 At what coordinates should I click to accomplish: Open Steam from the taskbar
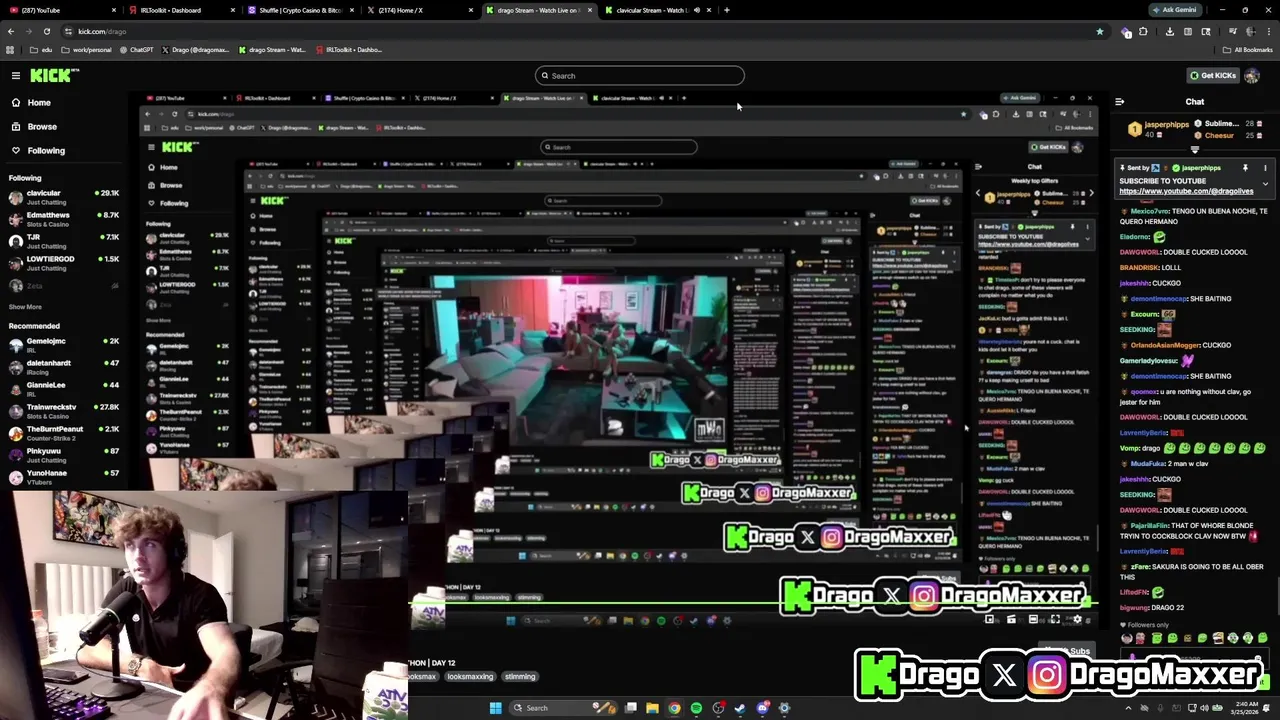[x=740, y=708]
